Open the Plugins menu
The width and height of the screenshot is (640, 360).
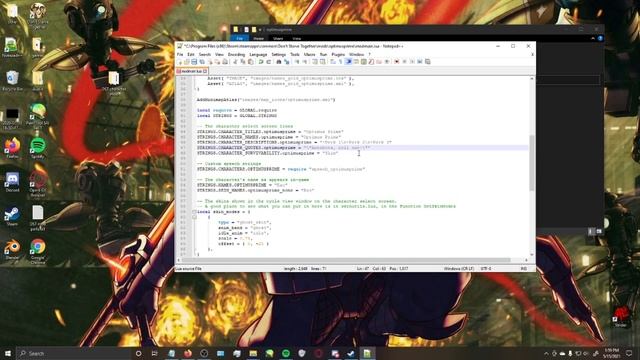click(x=338, y=54)
